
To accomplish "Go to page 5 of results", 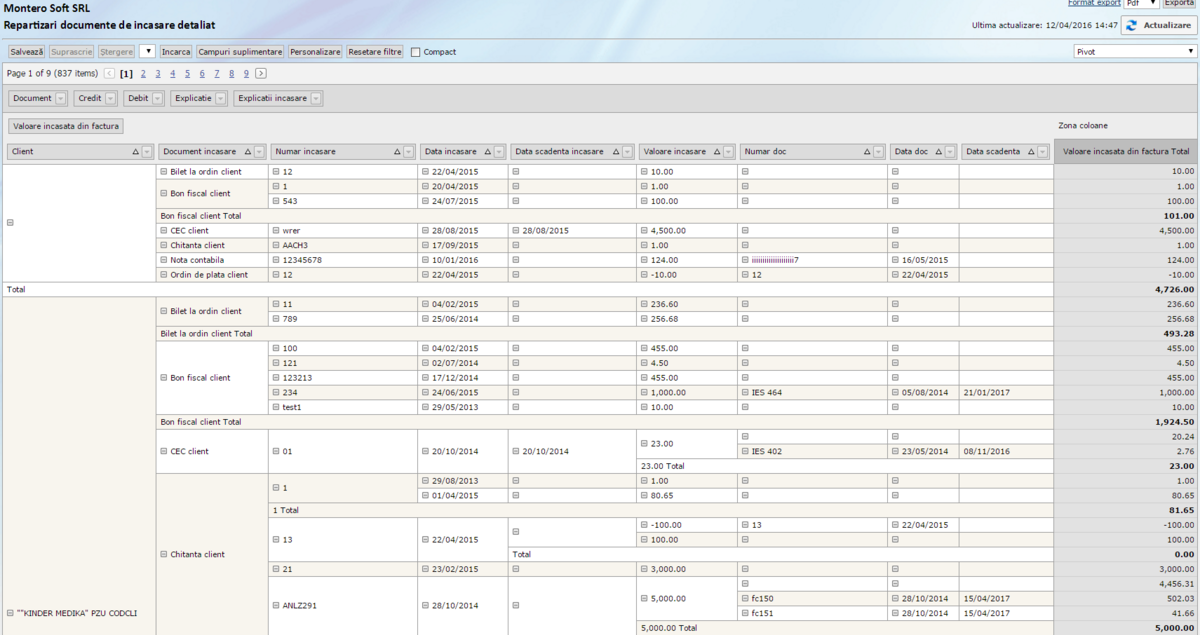I will click(187, 74).
